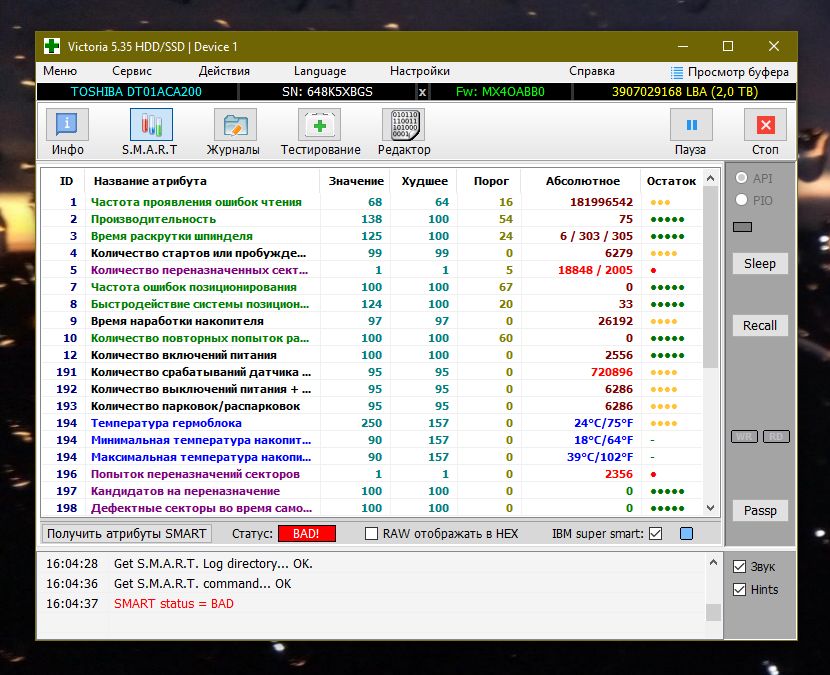This screenshot has height=675, width=830.
Task: Click the blue square next to IBM super smart
Action: [686, 533]
